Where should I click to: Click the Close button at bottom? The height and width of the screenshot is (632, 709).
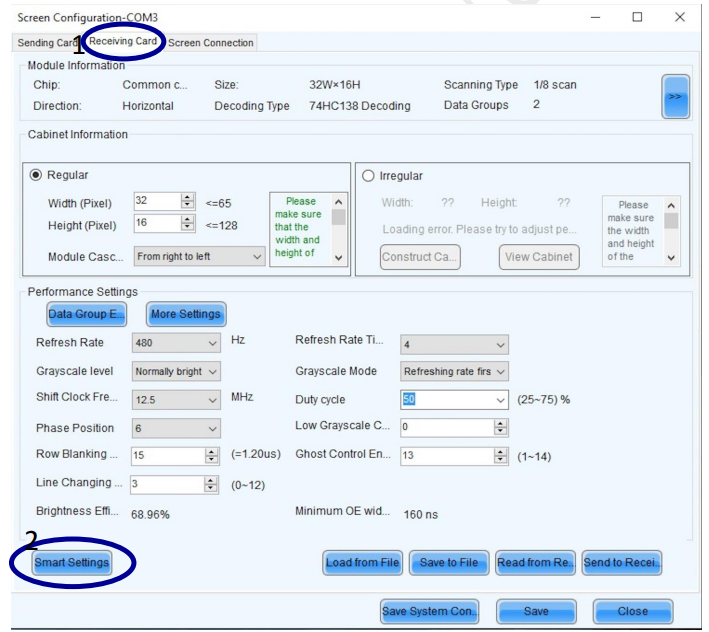coord(633,611)
